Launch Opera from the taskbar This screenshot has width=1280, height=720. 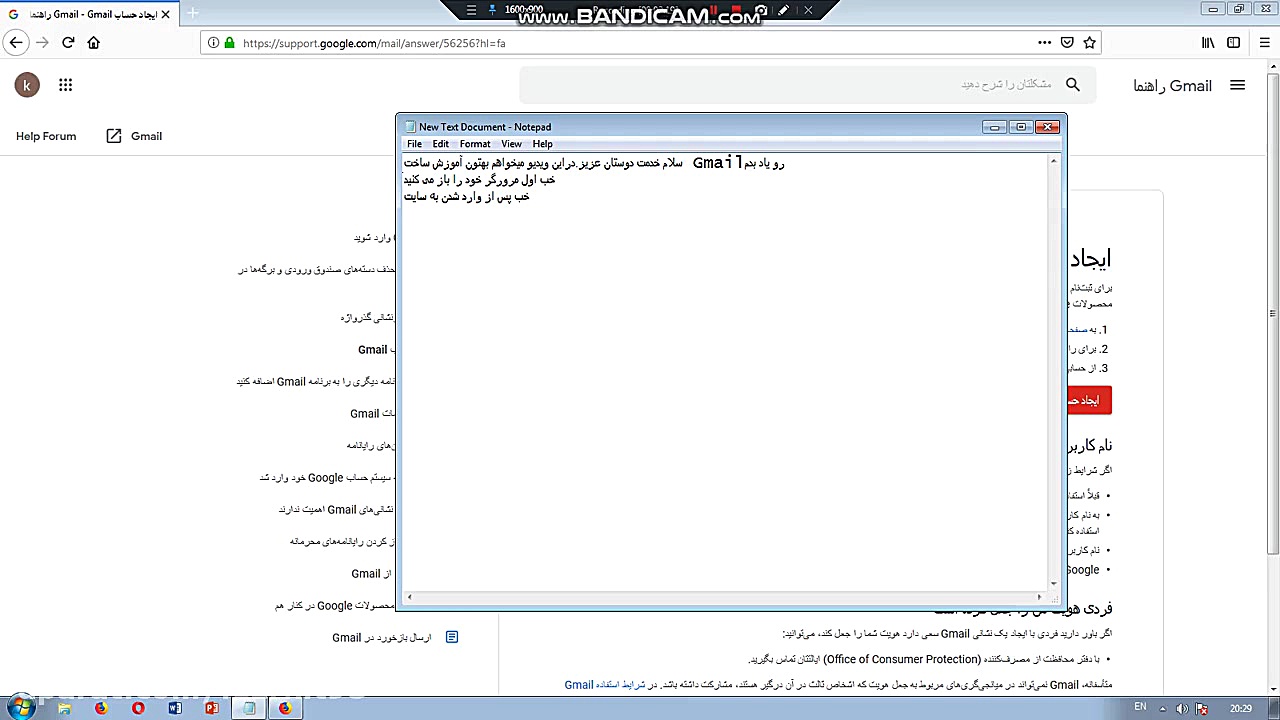pyautogui.click(x=138, y=708)
